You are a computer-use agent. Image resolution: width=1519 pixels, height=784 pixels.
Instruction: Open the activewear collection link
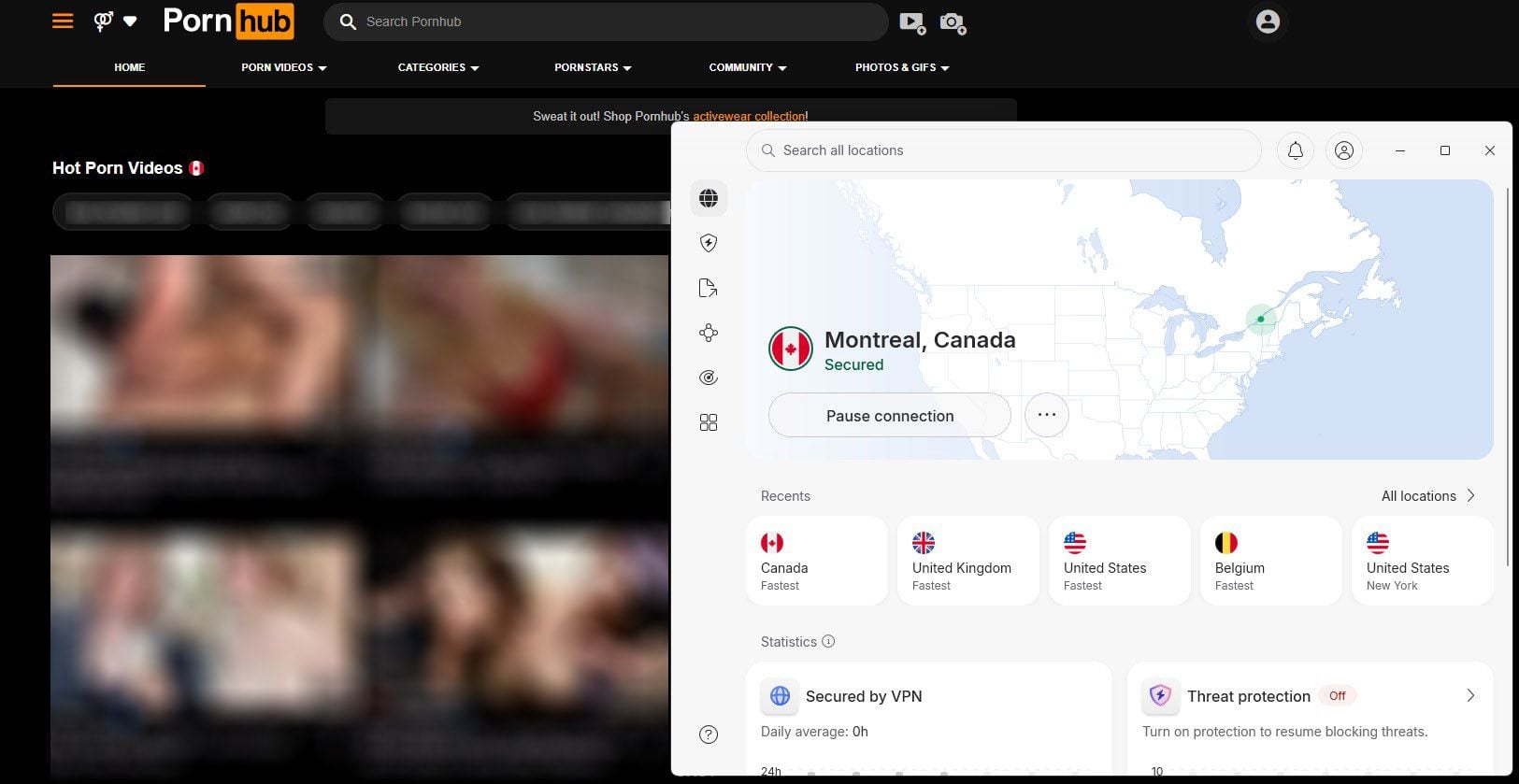[749, 117]
